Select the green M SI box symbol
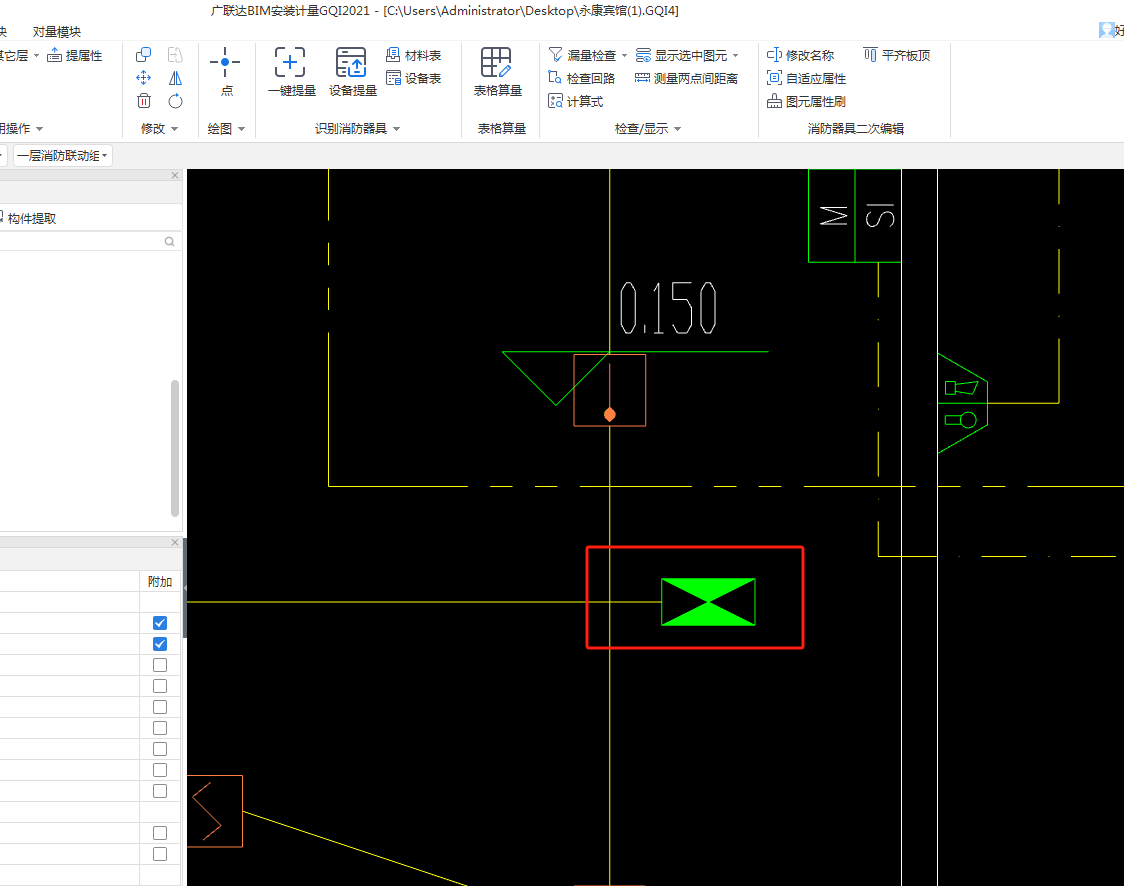The image size is (1124, 886). click(854, 216)
